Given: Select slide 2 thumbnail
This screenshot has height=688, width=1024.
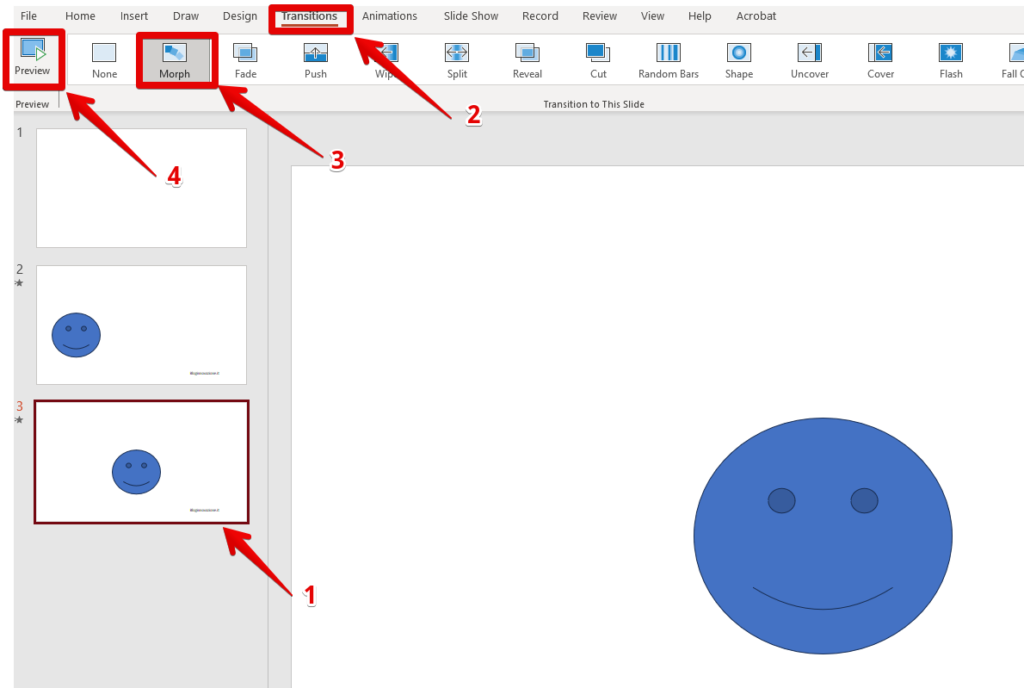Looking at the screenshot, I should click(141, 324).
